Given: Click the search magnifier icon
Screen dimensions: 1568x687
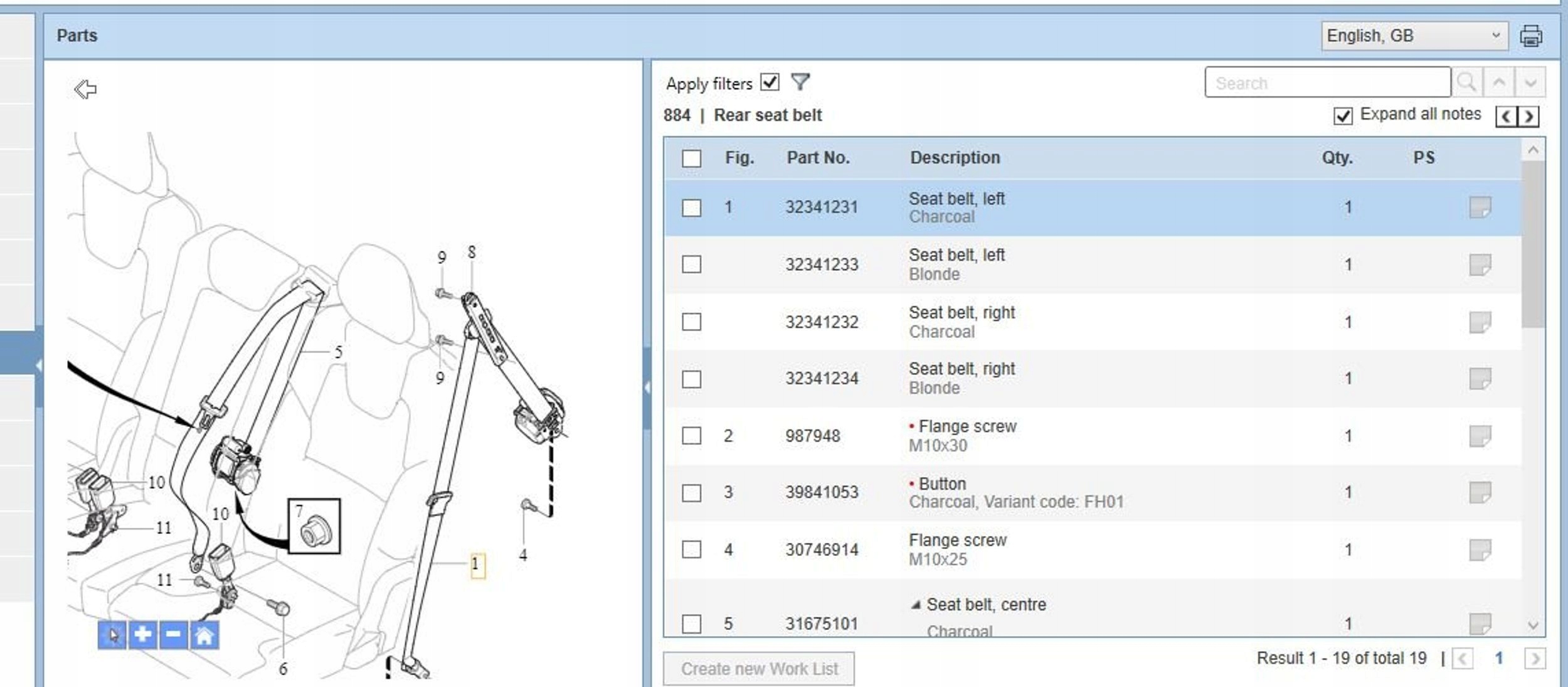Looking at the screenshot, I should (1466, 82).
